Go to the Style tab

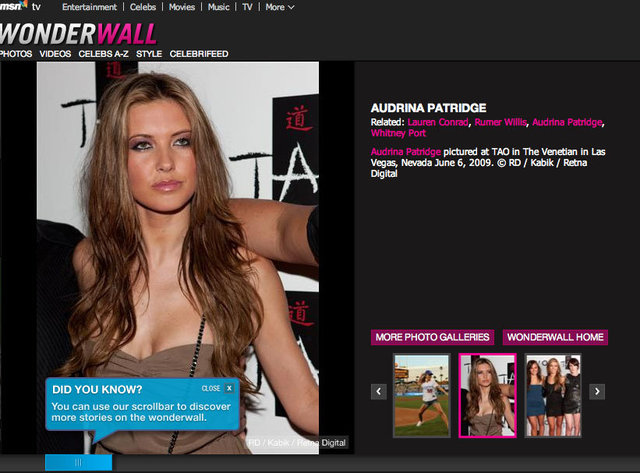(x=149, y=54)
